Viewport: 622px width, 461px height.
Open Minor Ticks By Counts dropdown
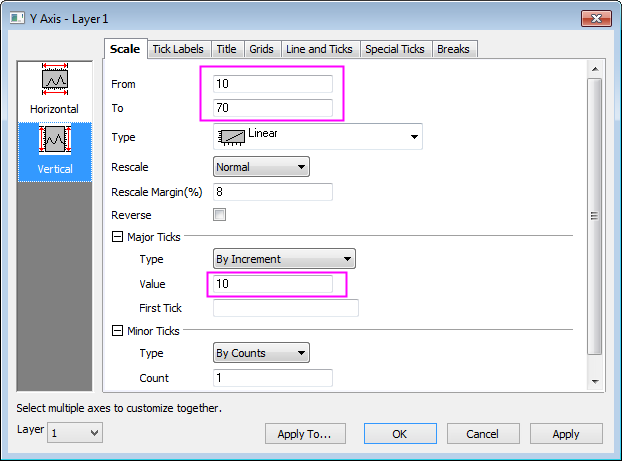(262, 352)
